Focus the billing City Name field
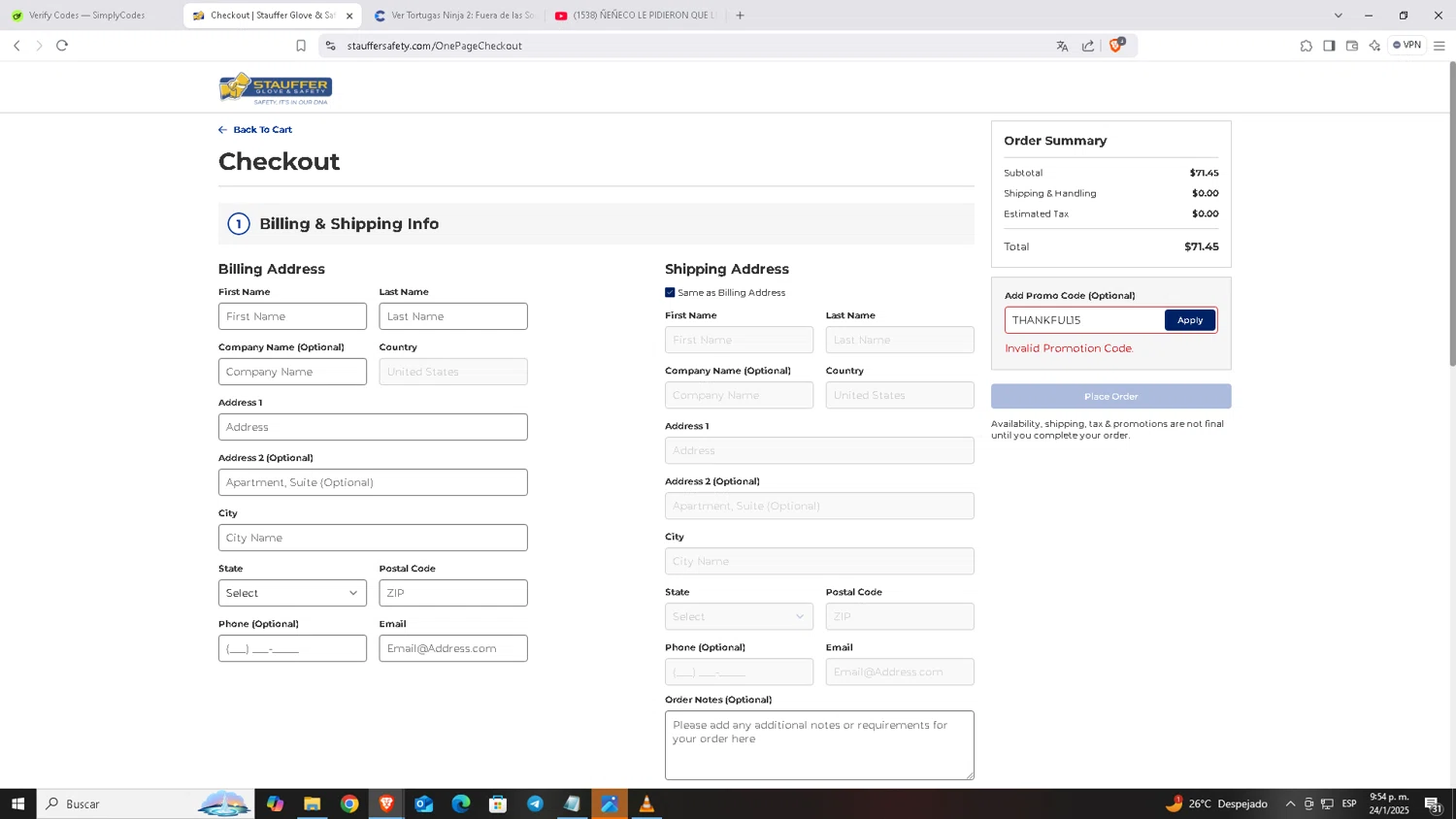Image resolution: width=1456 pixels, height=819 pixels. tap(373, 538)
